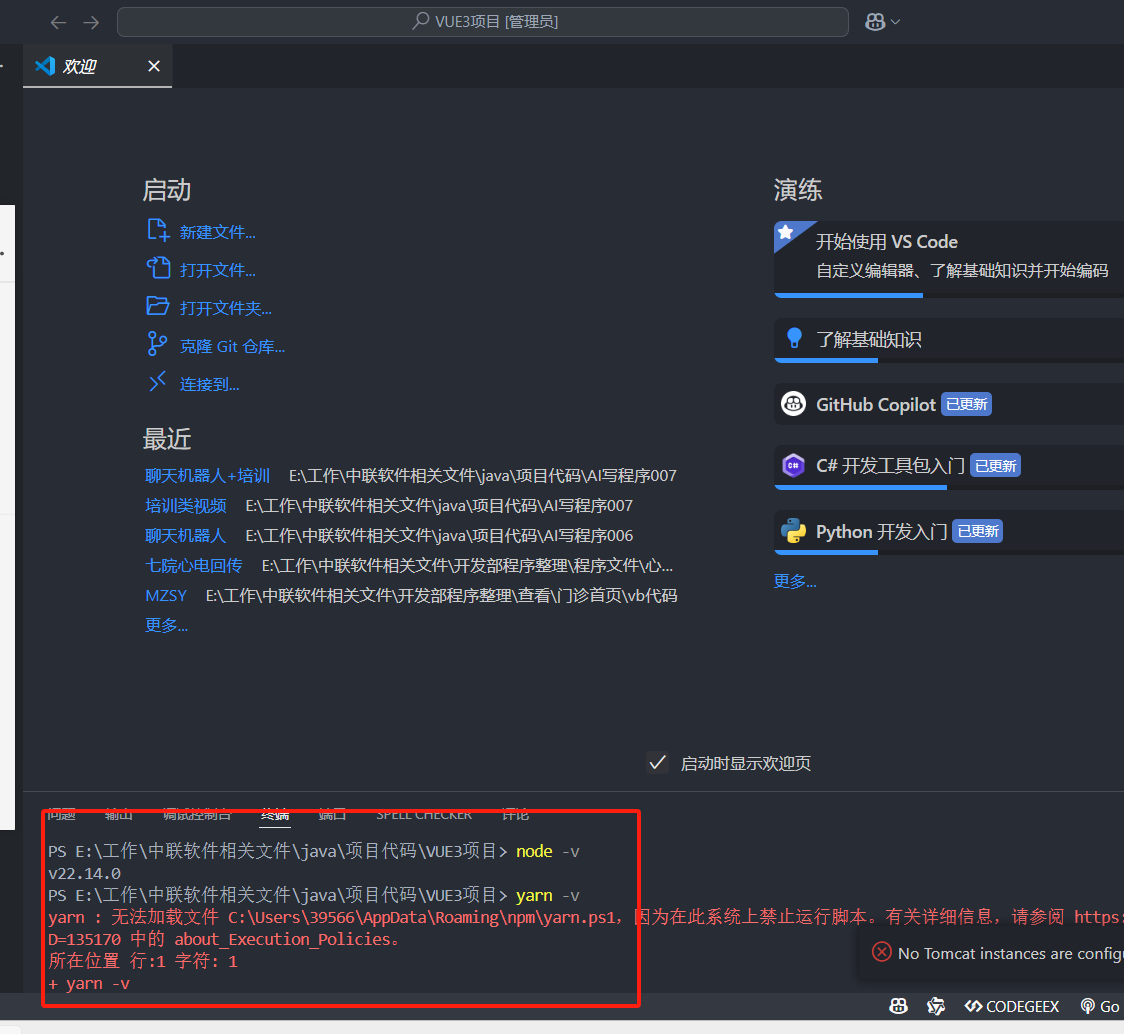Click the v22.14.0 terminal output line
The image size is (1124, 1034).
(85, 873)
